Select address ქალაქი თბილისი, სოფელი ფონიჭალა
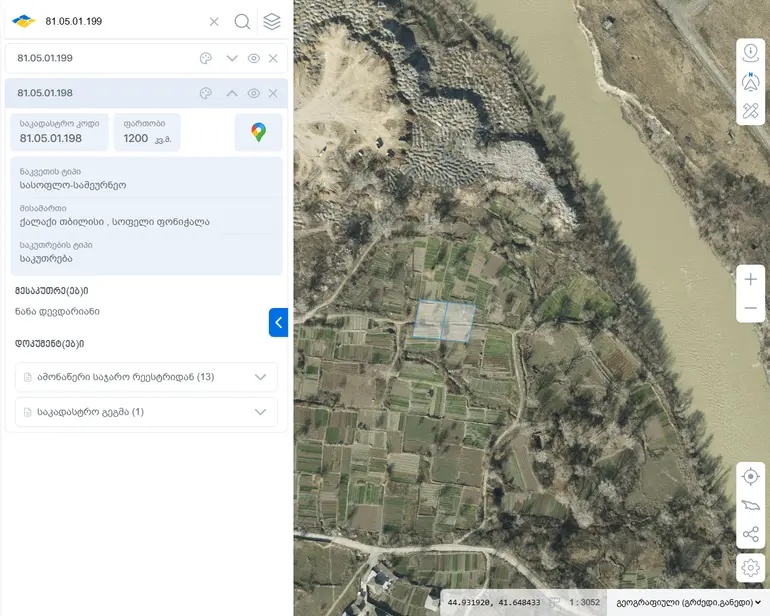 click(114, 222)
